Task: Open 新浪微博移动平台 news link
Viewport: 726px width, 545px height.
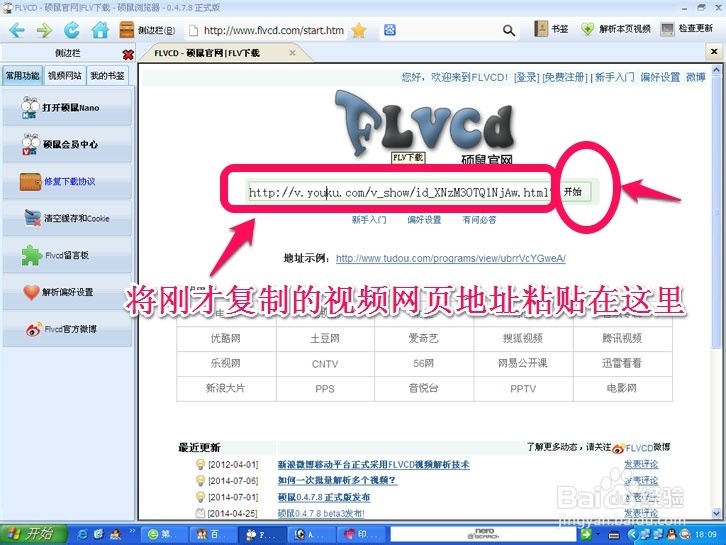Action: coord(374,464)
